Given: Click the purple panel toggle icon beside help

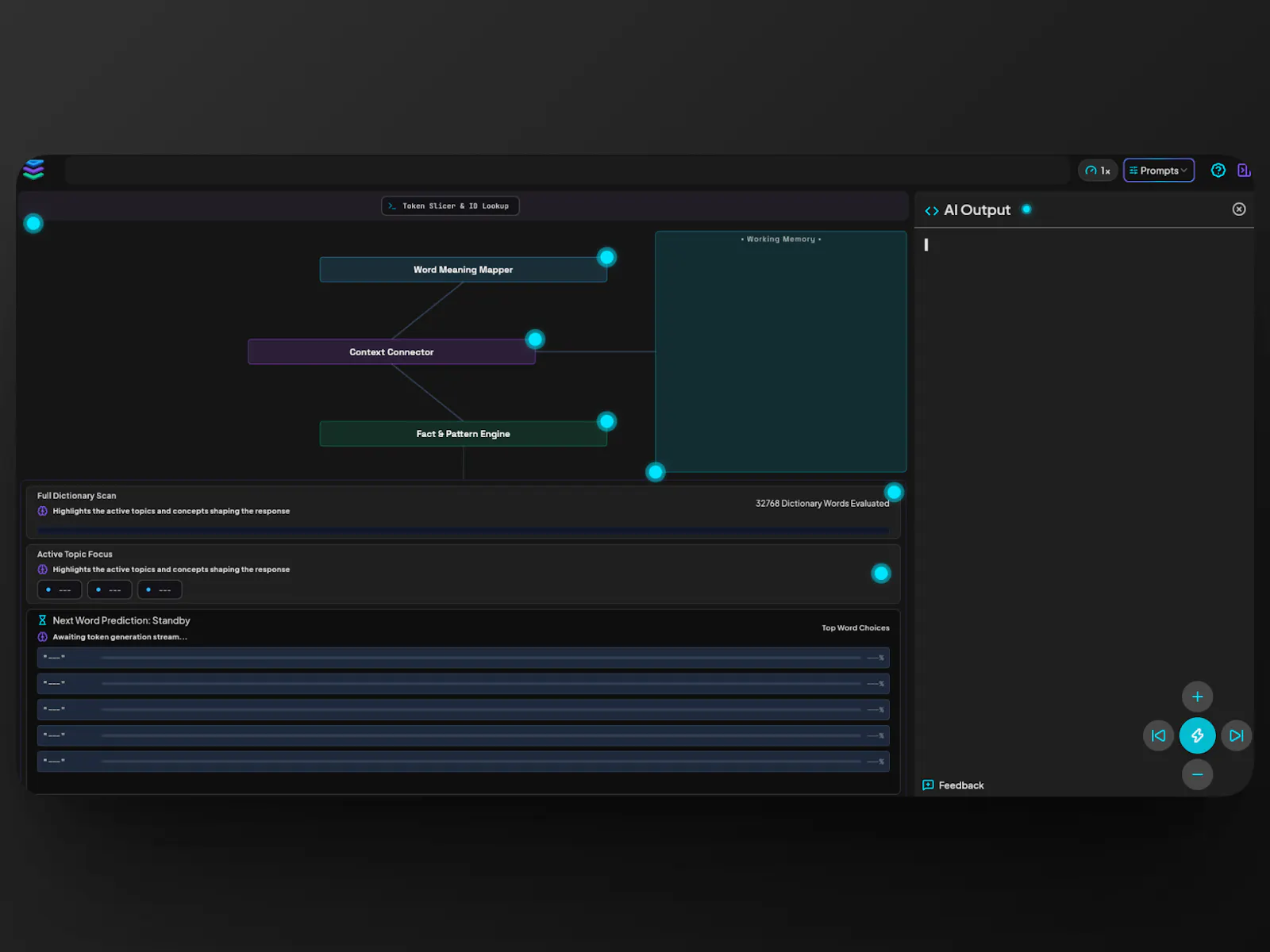Looking at the screenshot, I should pyautogui.click(x=1244, y=171).
